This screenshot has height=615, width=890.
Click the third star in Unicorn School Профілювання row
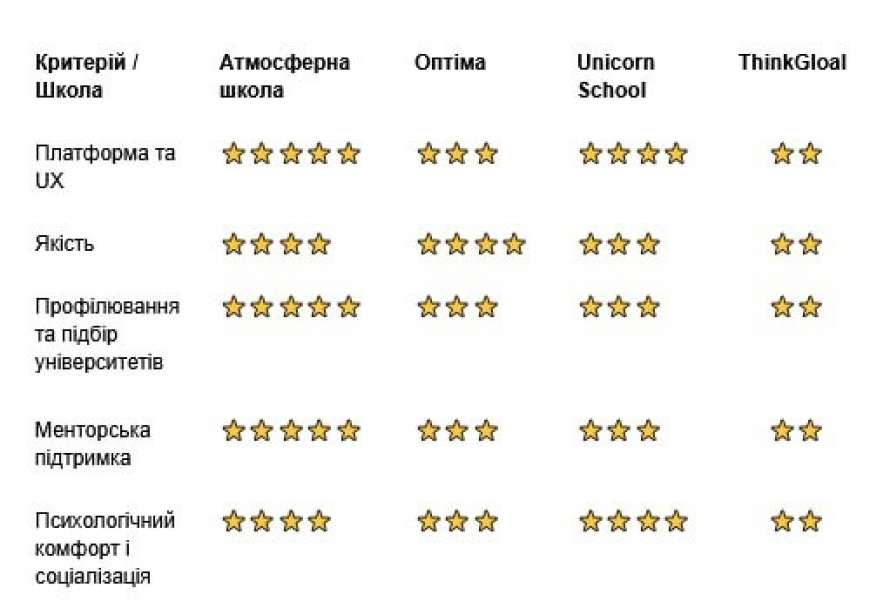pos(648,307)
